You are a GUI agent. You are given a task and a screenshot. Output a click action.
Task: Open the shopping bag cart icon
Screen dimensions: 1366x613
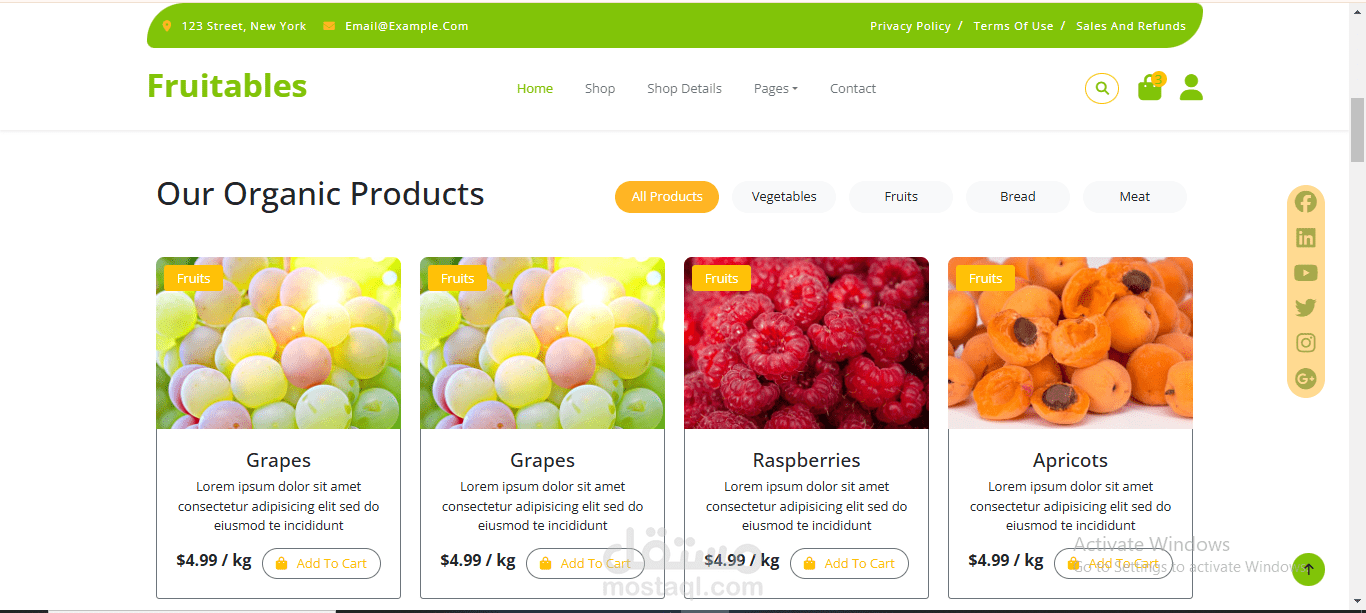click(x=1151, y=87)
